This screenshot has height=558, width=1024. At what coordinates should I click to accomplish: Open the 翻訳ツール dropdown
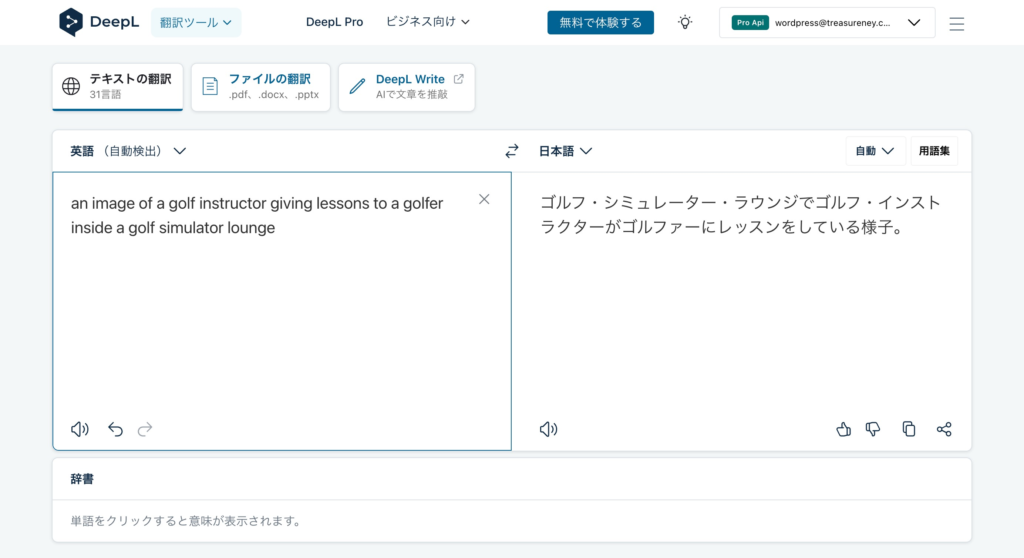click(x=196, y=22)
